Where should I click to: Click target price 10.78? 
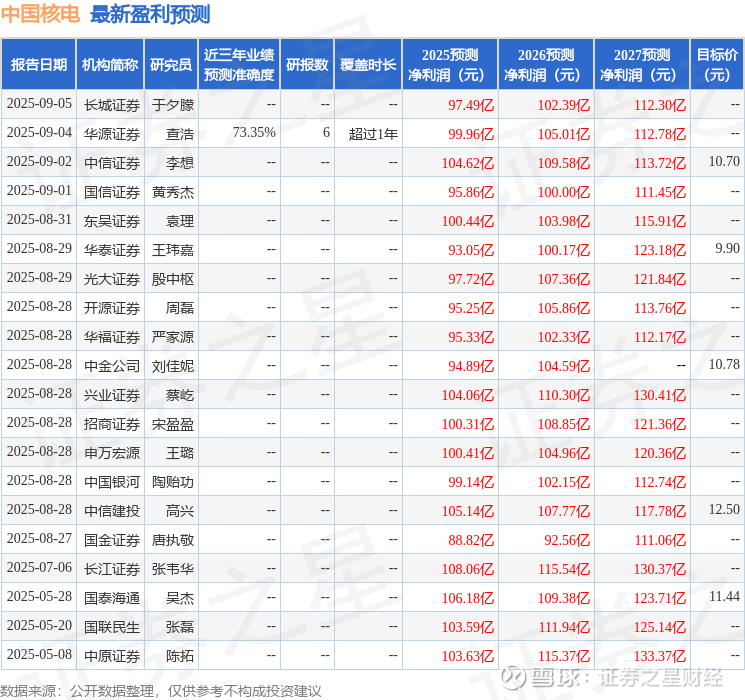point(724,364)
